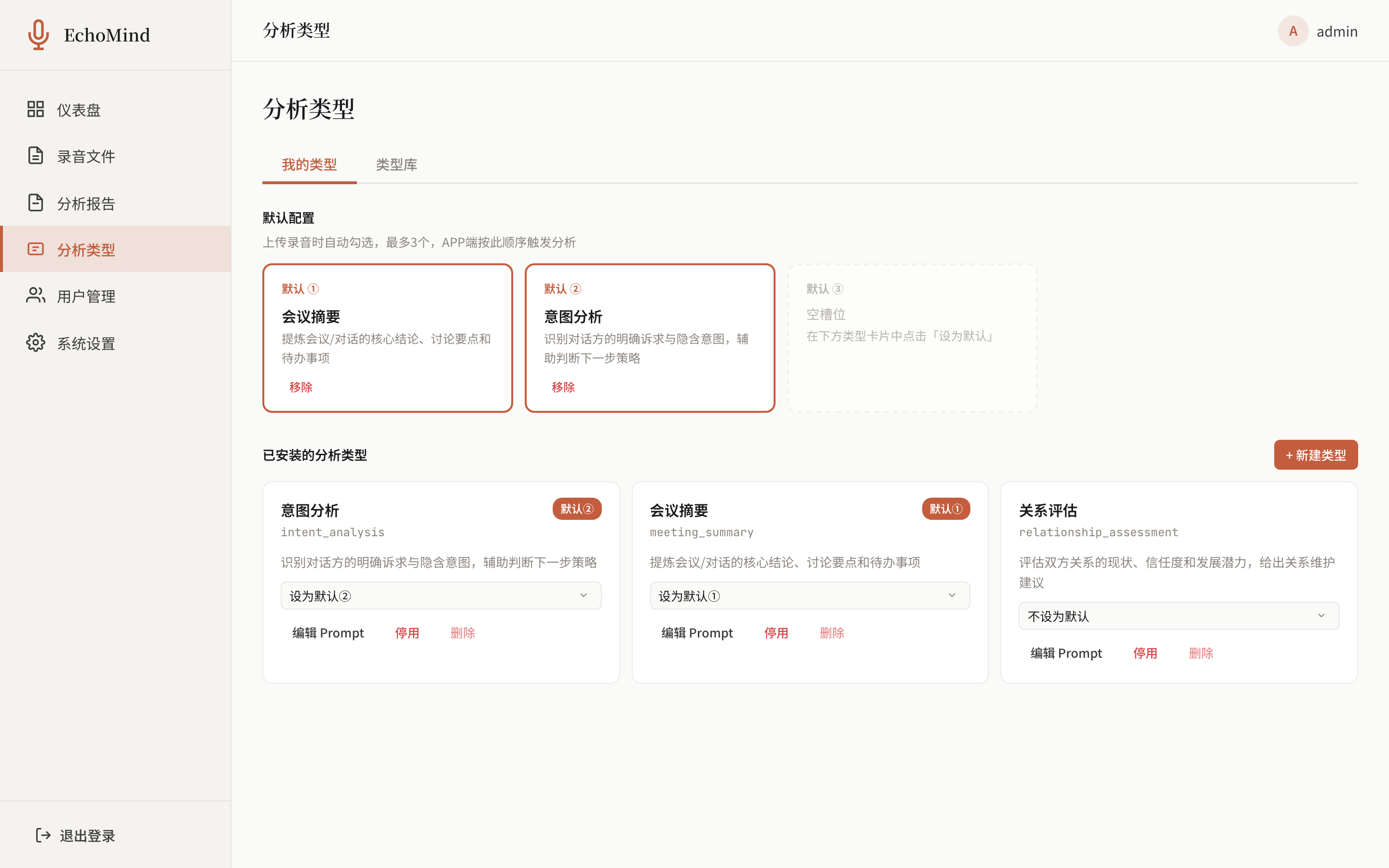Image resolution: width=1389 pixels, height=868 pixels.
Task: Click the empty 默认 ③ slot
Action: (912, 338)
